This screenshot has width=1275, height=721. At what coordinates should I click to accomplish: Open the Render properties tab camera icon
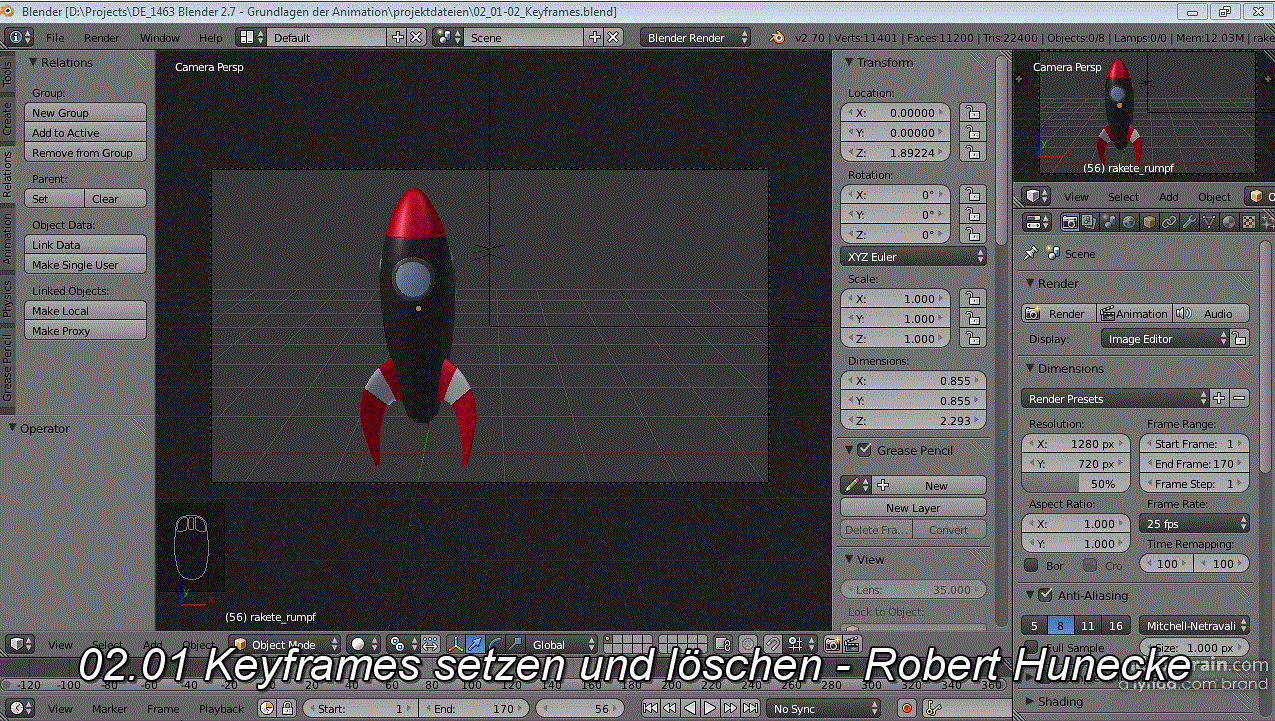(x=1069, y=222)
